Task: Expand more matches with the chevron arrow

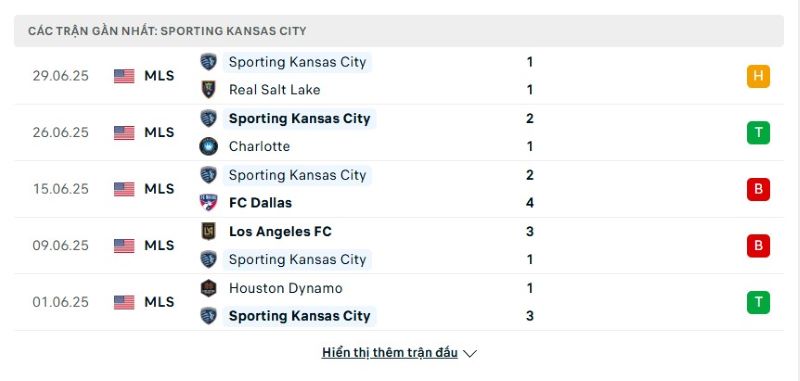Action: coord(470,353)
